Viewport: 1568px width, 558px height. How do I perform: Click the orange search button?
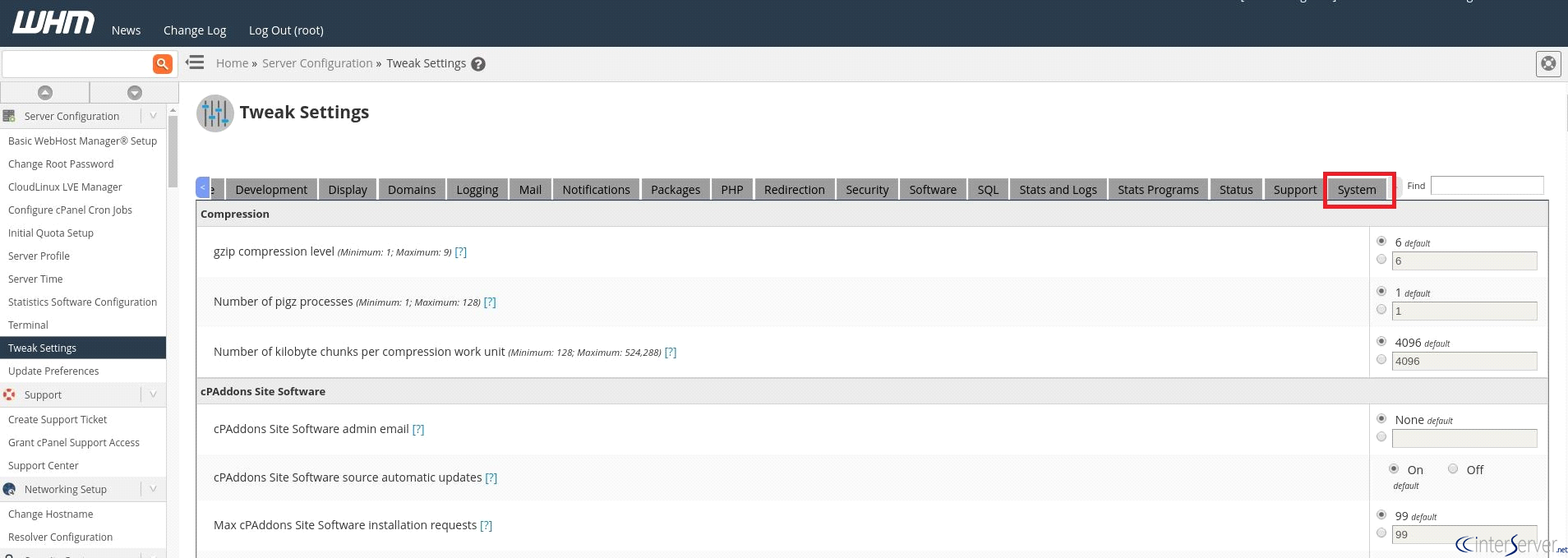point(163,63)
